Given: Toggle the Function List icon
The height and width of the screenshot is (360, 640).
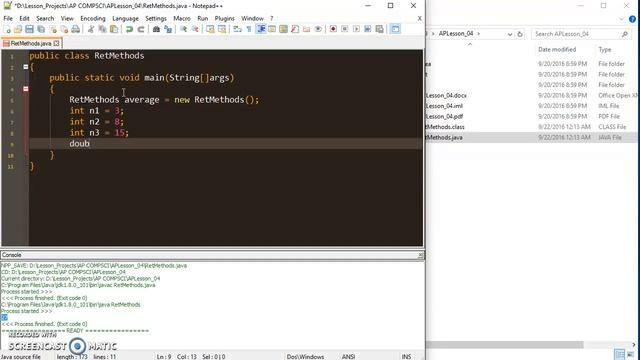Looking at the screenshot, I should [295, 29].
